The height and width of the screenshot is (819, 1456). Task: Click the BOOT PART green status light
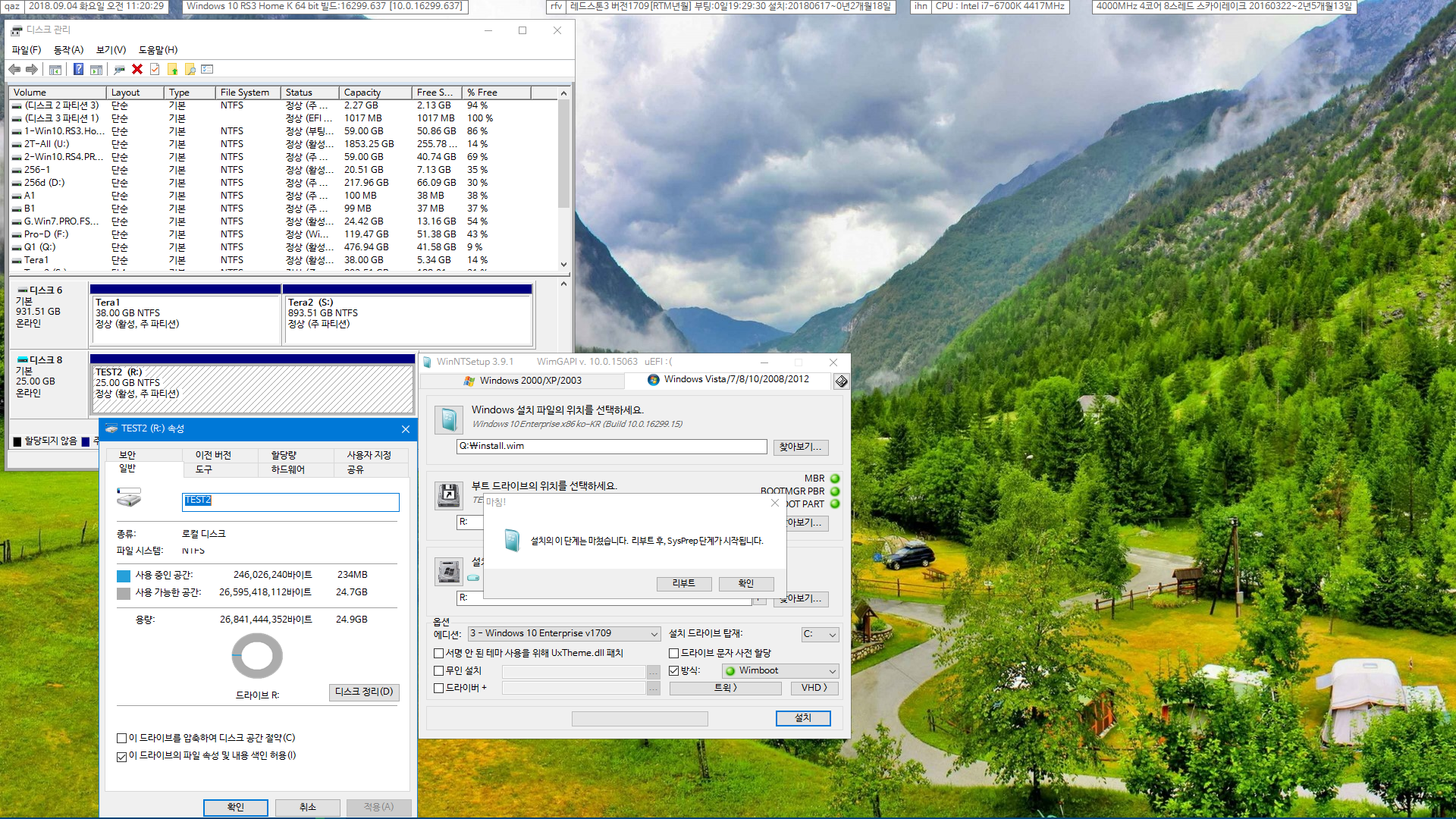[x=835, y=504]
